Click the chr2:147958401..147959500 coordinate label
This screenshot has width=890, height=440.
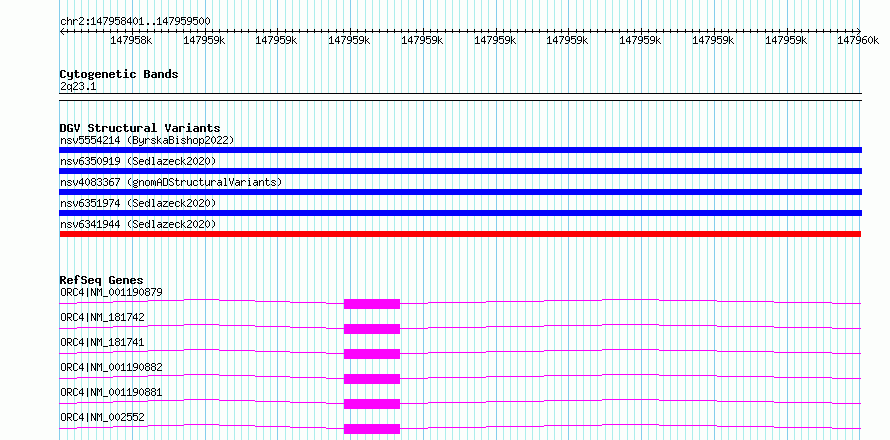pos(135,22)
